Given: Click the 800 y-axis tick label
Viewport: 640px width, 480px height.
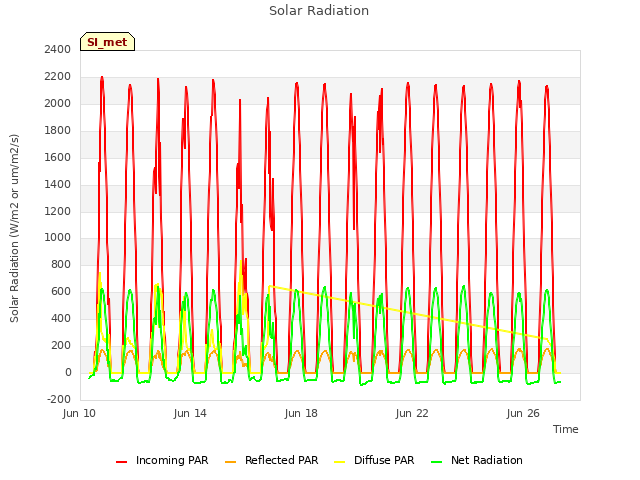Looking at the screenshot, I should coord(61,264).
